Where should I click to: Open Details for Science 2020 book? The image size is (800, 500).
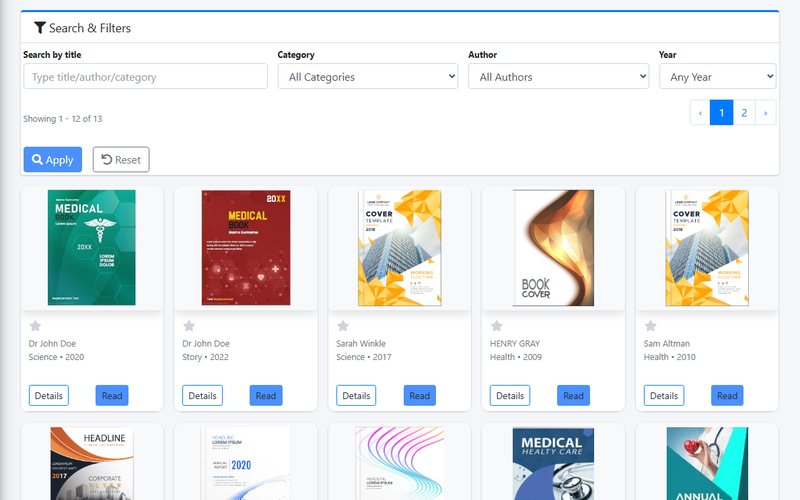click(x=48, y=395)
